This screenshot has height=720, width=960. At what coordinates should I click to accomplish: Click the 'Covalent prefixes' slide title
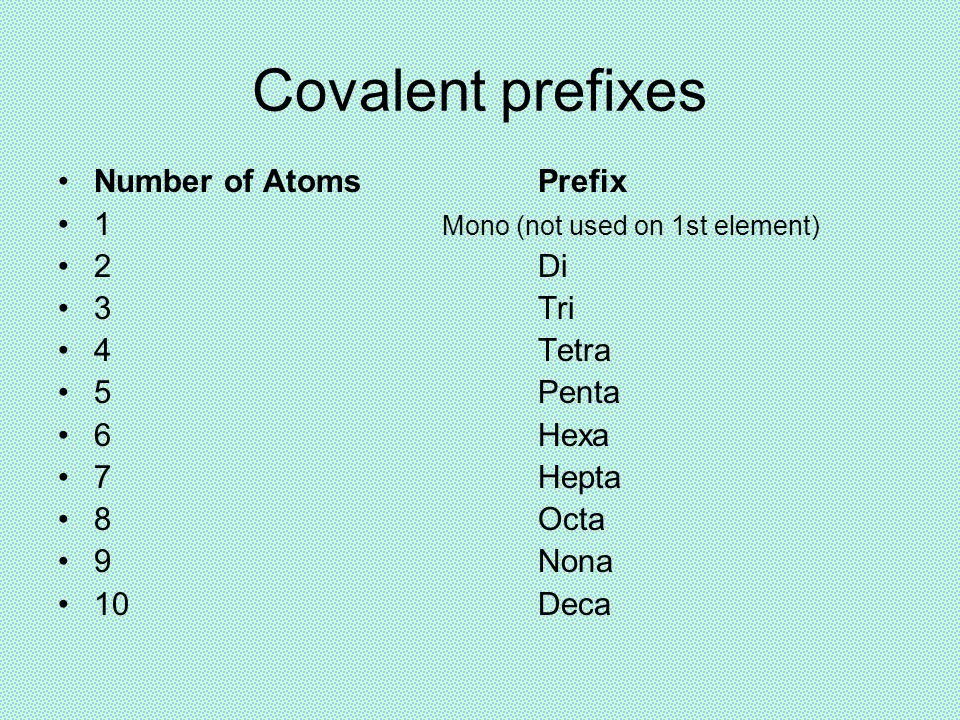[x=479, y=91]
